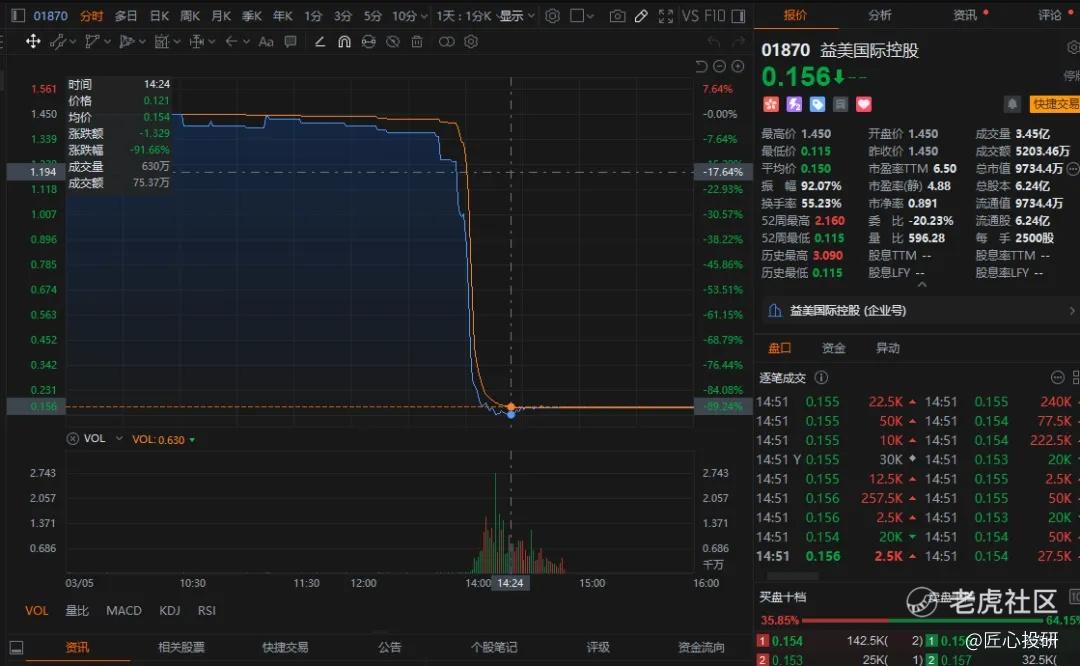The width and height of the screenshot is (1080, 666).
Task: Expand 益美国际控股 企业号 row arrow
Action: click(x=1072, y=311)
